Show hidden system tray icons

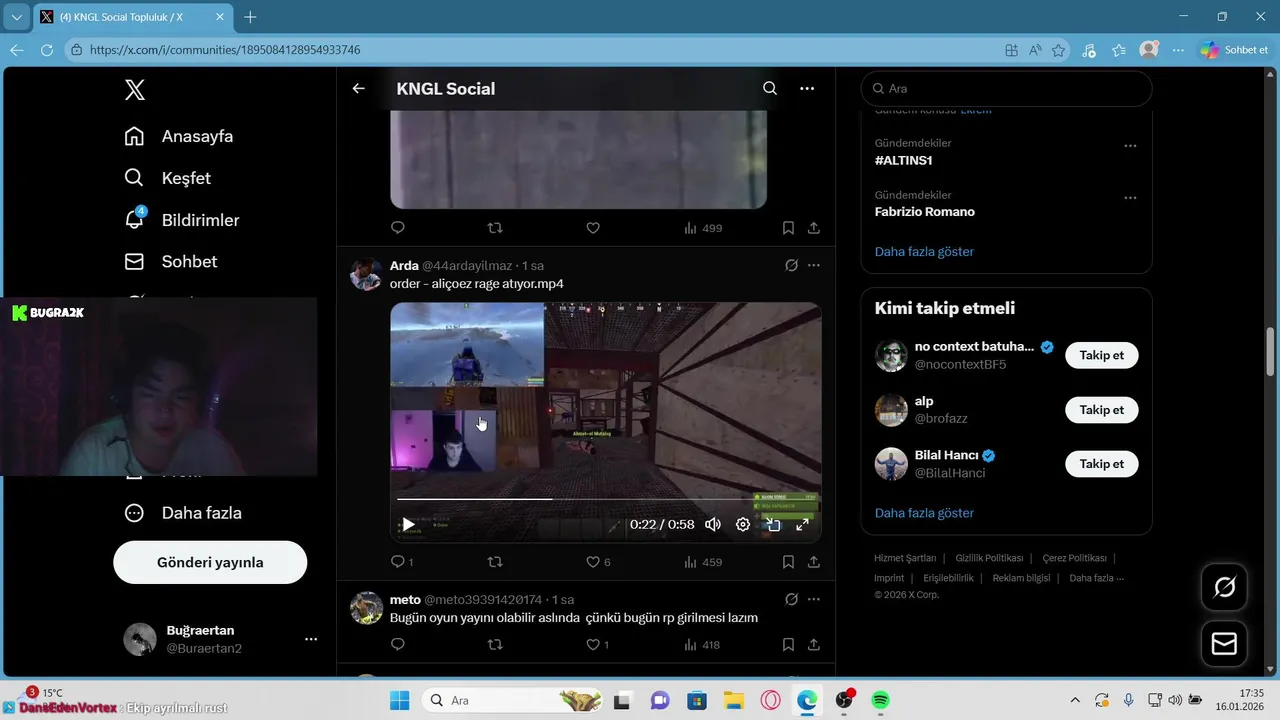pos(1075,700)
